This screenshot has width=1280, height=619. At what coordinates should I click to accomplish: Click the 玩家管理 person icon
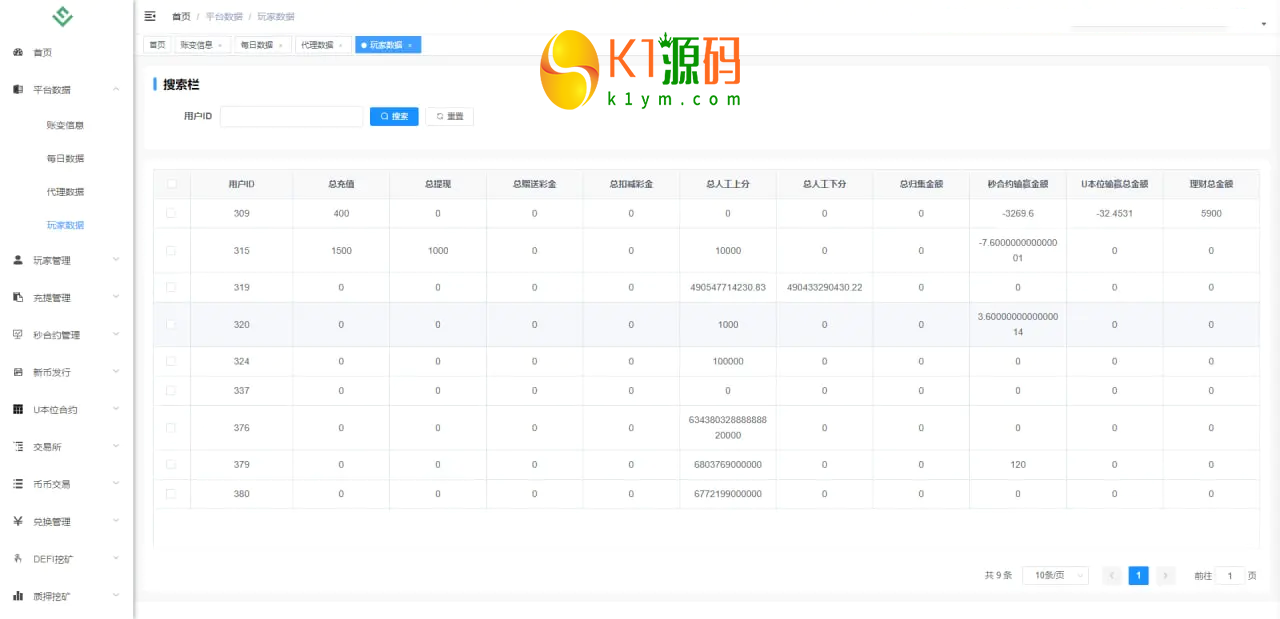pos(18,260)
